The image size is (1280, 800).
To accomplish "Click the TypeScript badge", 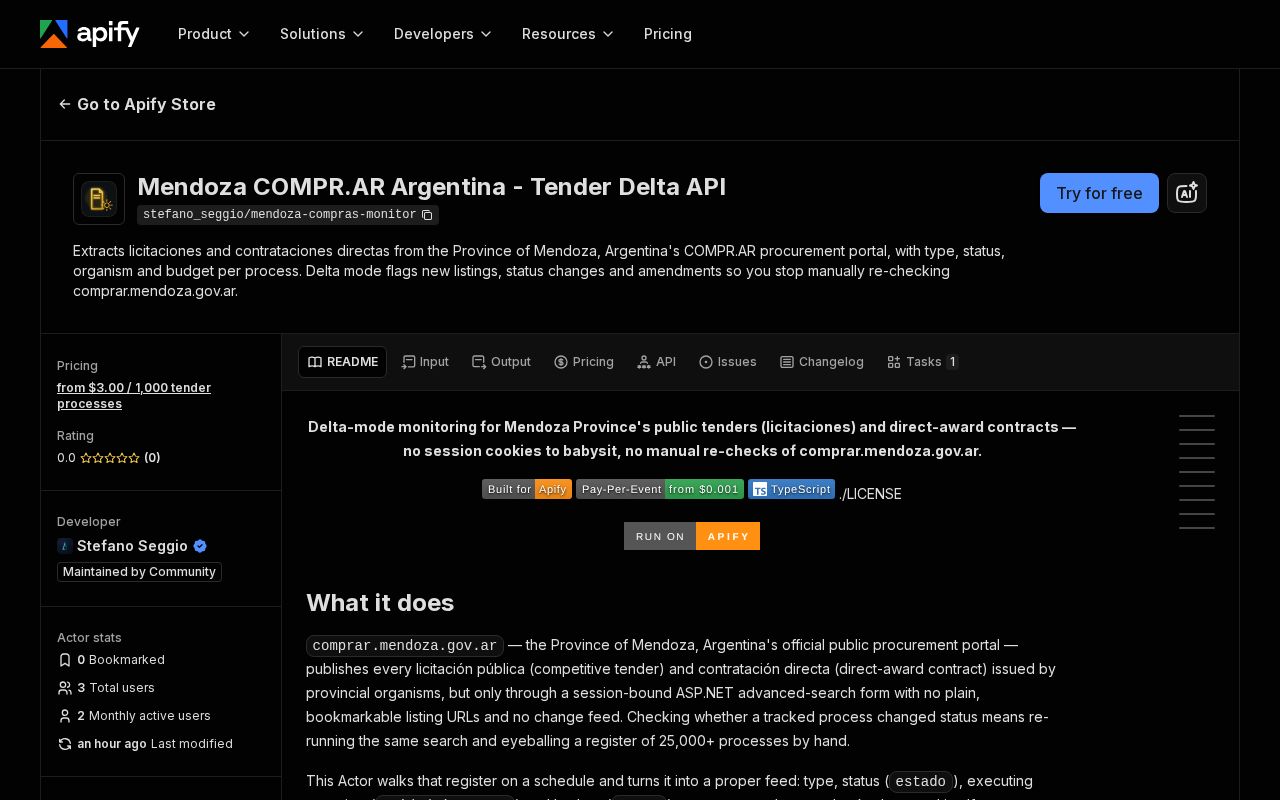I will click(x=791, y=489).
